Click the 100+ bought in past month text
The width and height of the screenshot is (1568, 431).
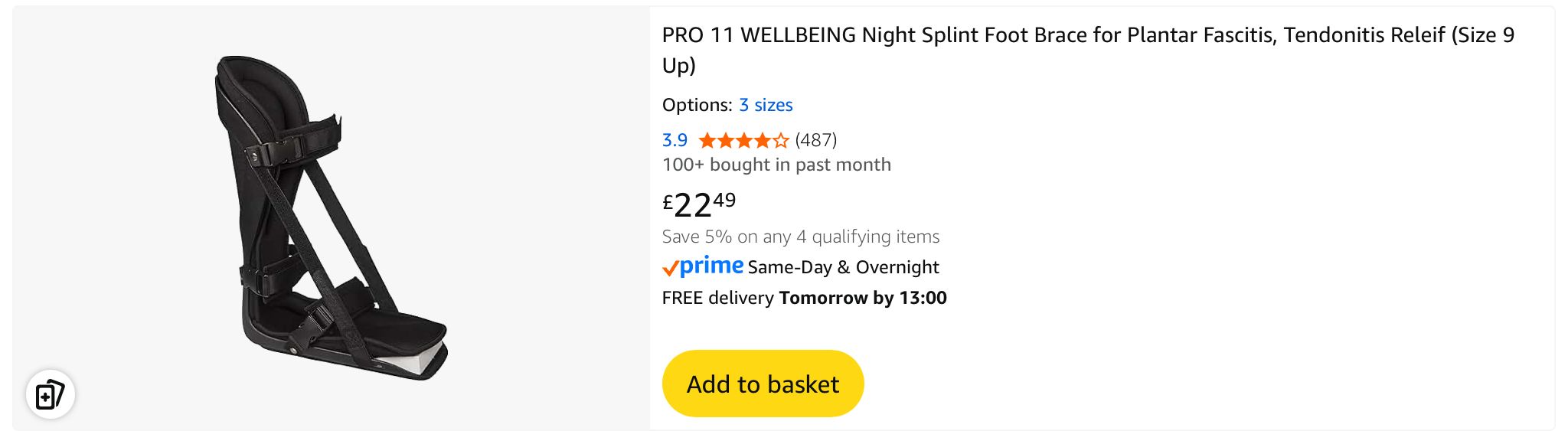tap(776, 165)
